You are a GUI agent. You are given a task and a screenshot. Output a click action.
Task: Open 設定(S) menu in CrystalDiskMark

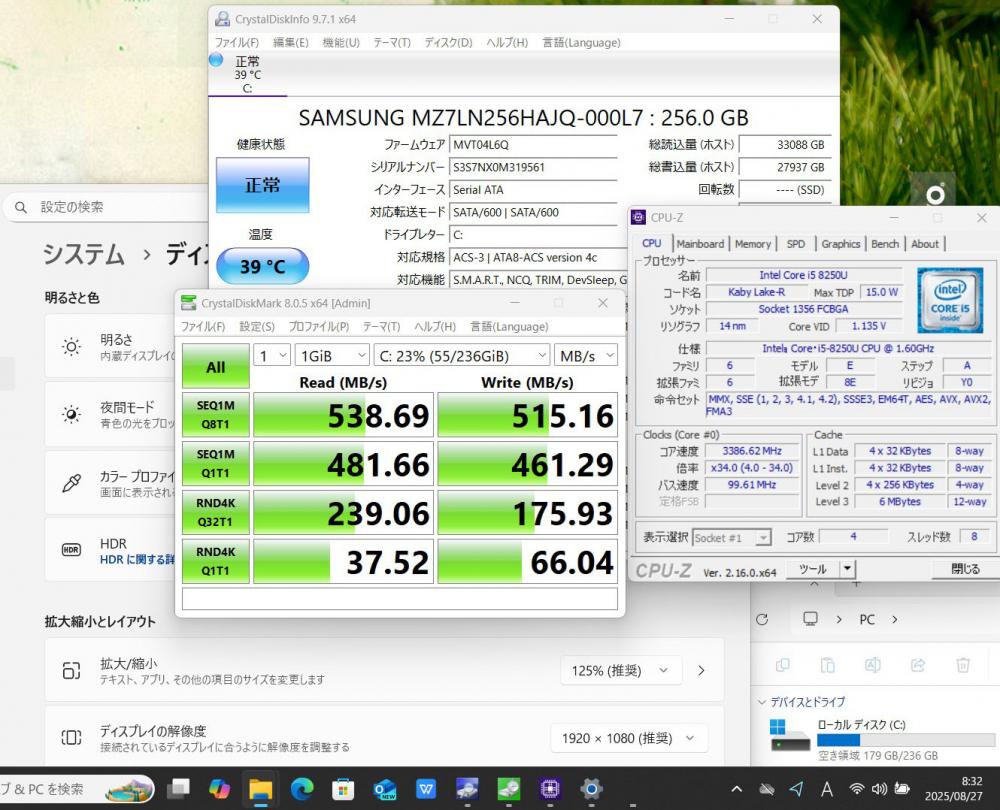257,326
